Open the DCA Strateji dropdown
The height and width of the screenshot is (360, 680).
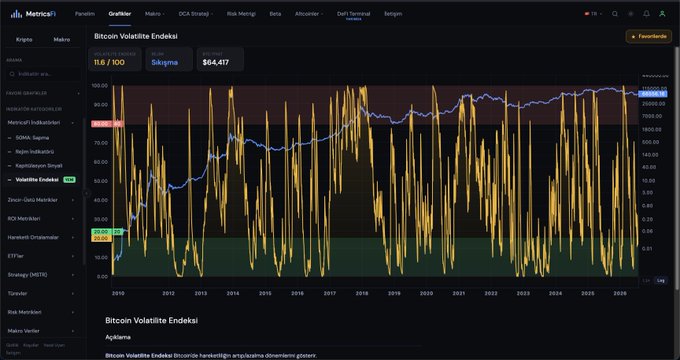(x=196, y=14)
